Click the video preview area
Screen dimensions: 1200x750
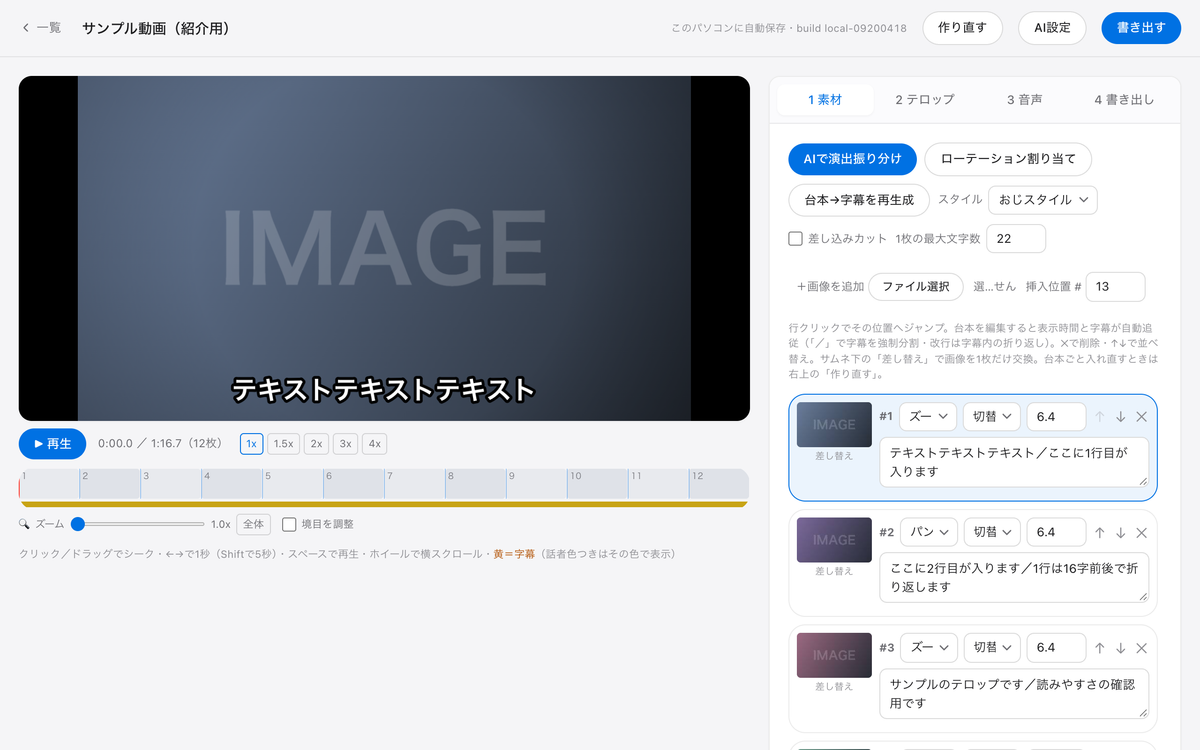[384, 248]
